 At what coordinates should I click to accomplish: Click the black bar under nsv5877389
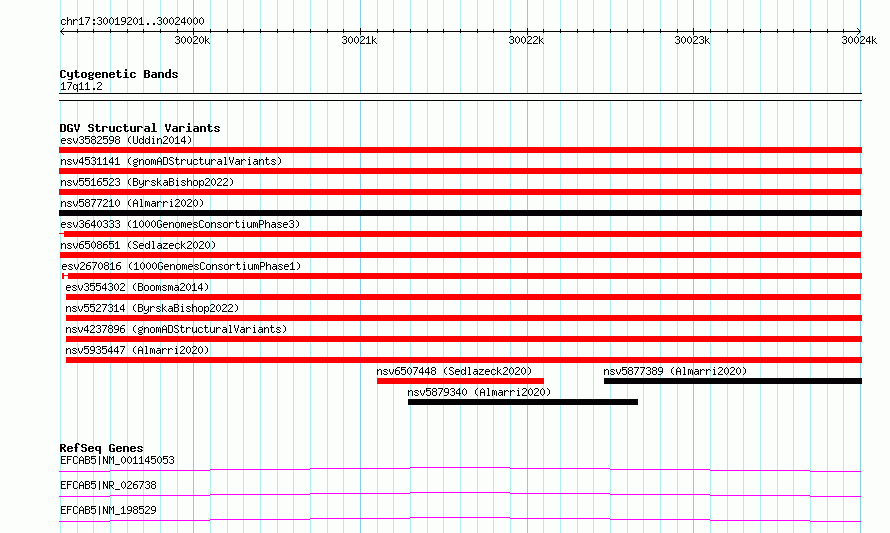[x=733, y=381]
